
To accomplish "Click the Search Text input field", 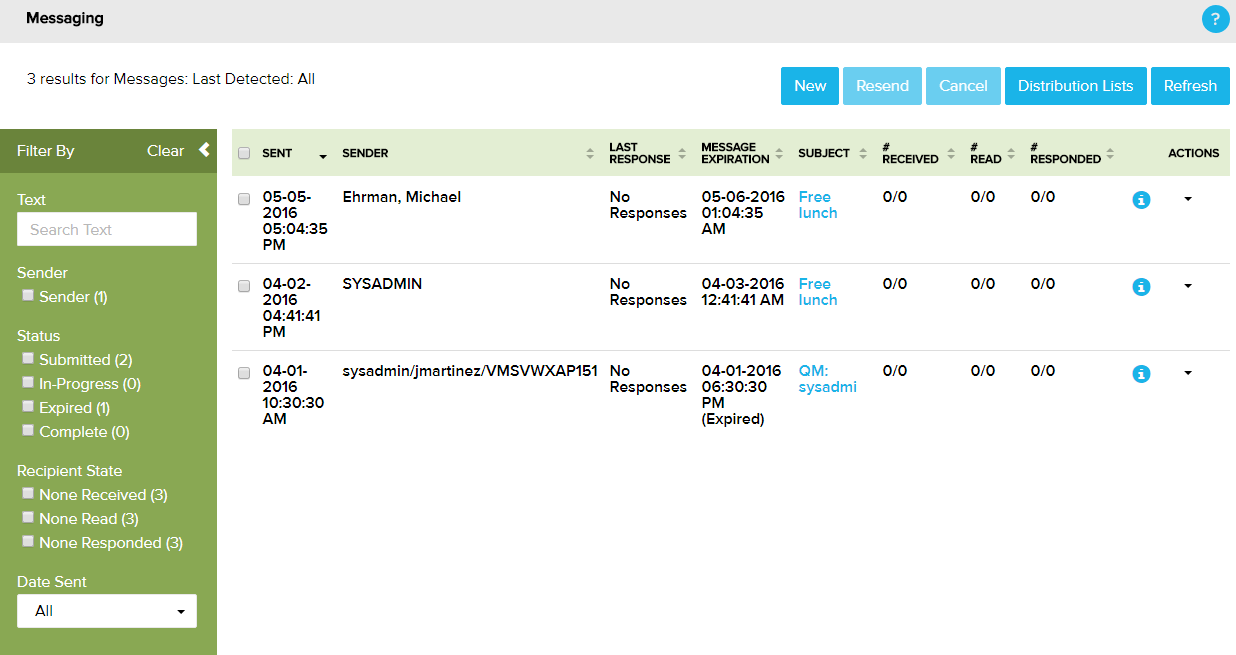I will pos(107,230).
